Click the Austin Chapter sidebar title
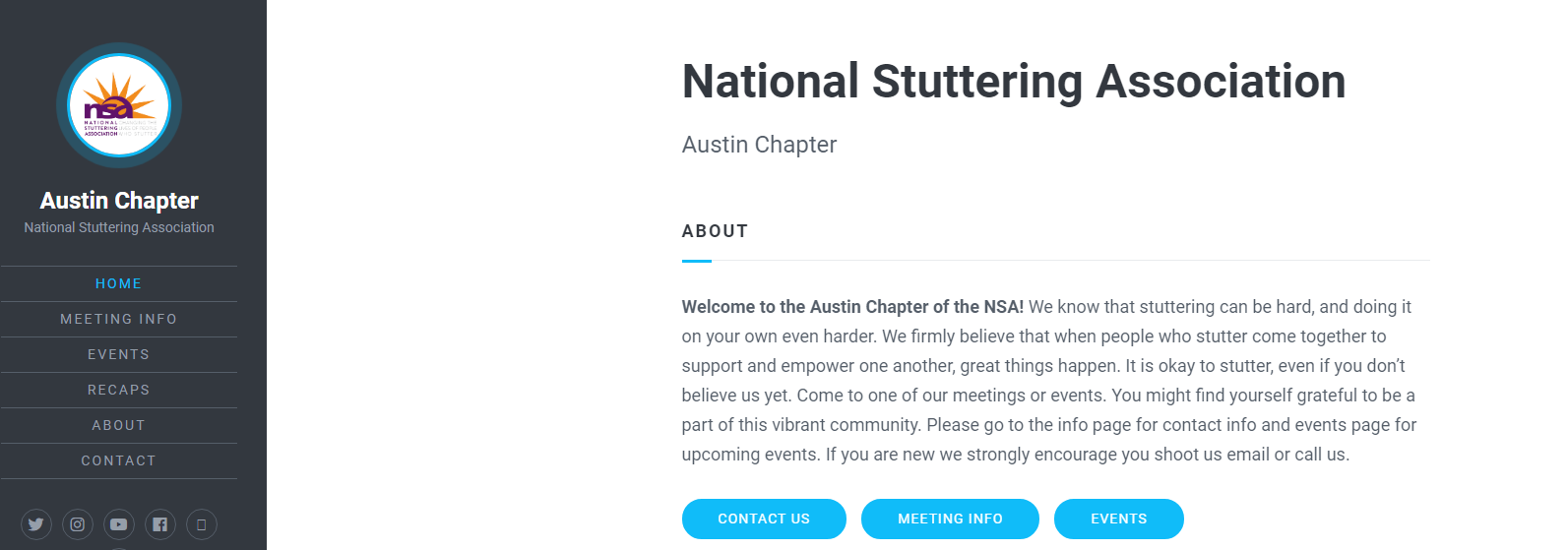 pyautogui.click(x=119, y=201)
